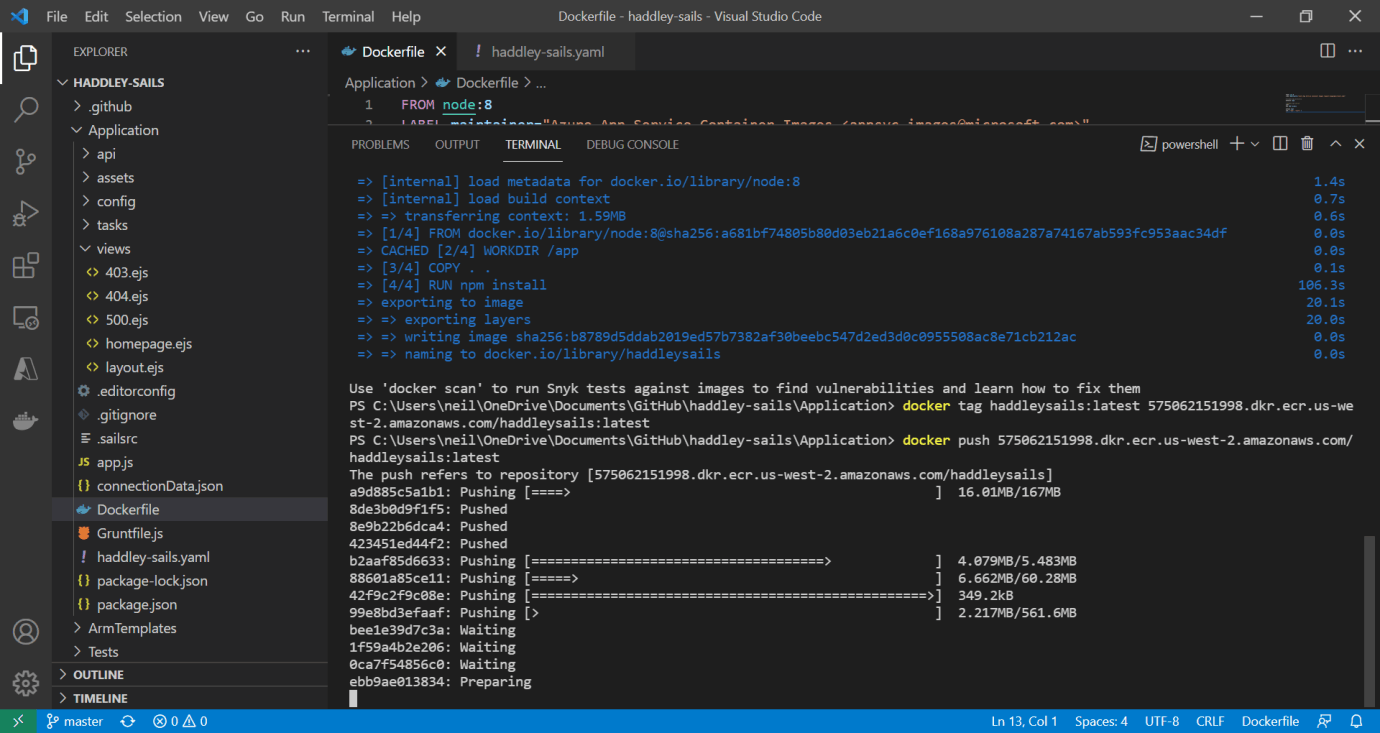Screen dimensions: 1380x733
Task: Open package.json in the explorer
Action: point(137,604)
